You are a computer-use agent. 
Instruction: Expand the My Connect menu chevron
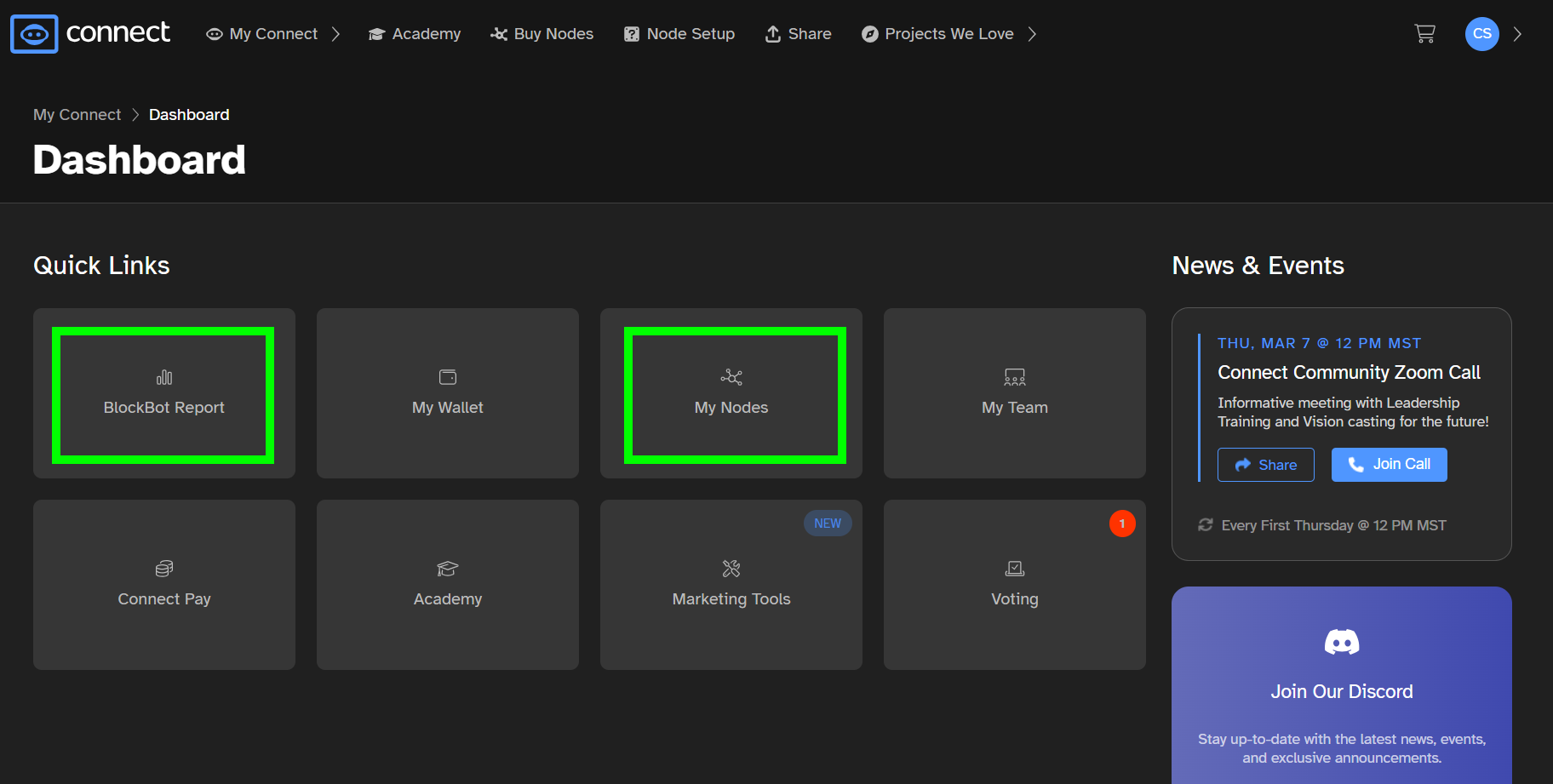pyautogui.click(x=335, y=34)
